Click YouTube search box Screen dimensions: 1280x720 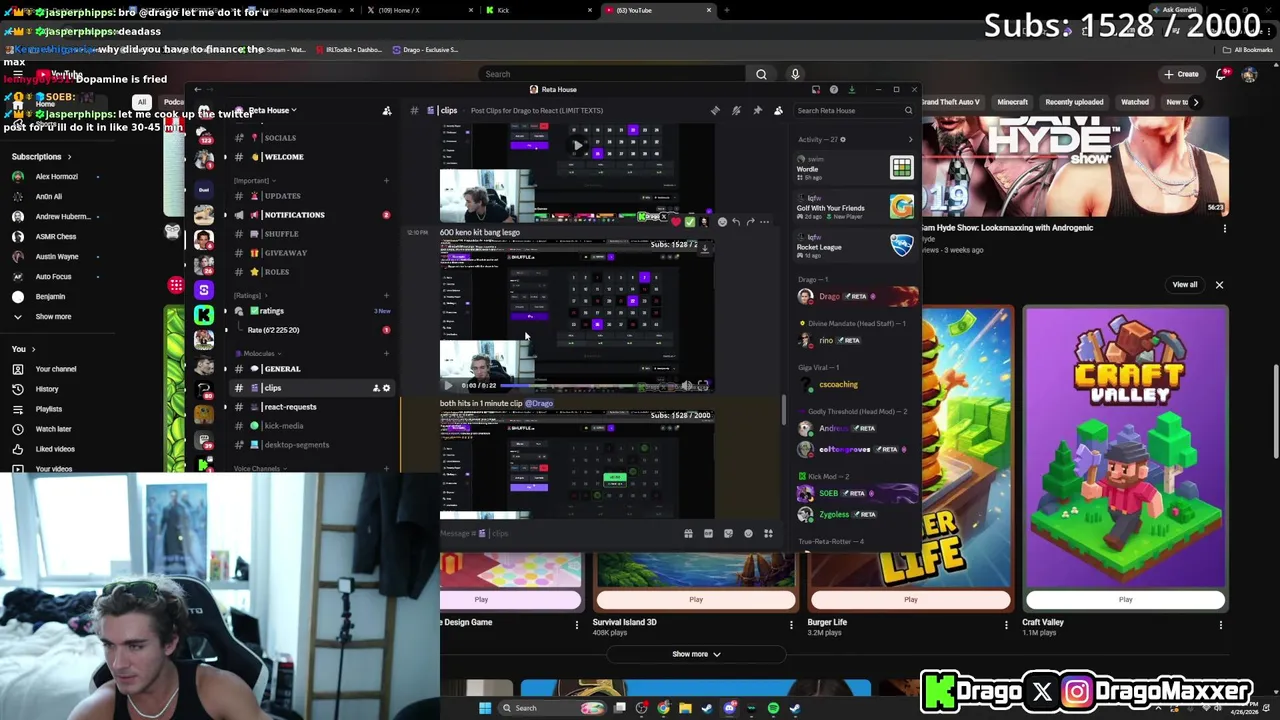click(x=612, y=74)
